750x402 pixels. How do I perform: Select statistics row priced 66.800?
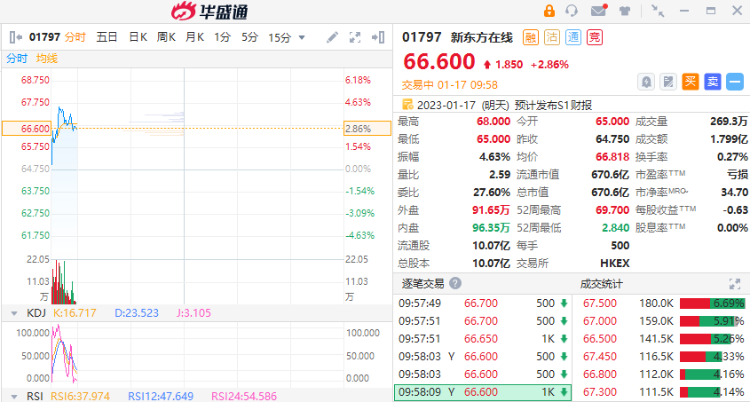tap(663, 374)
